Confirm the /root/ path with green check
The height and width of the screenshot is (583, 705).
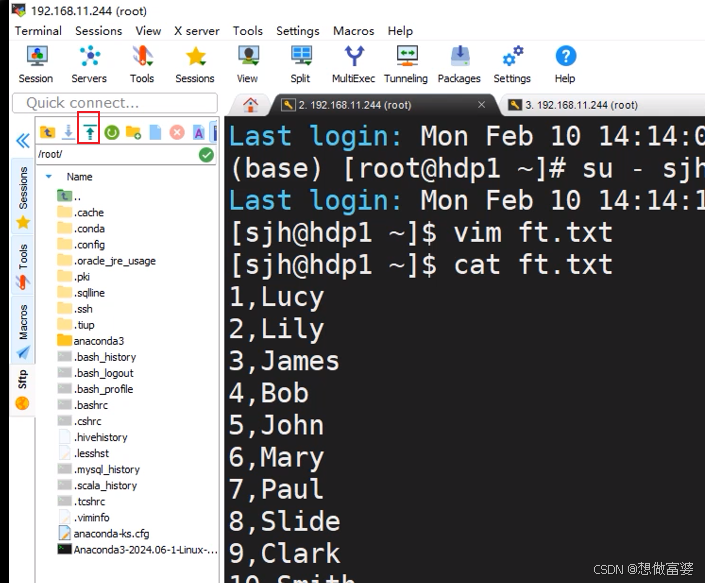tap(206, 155)
